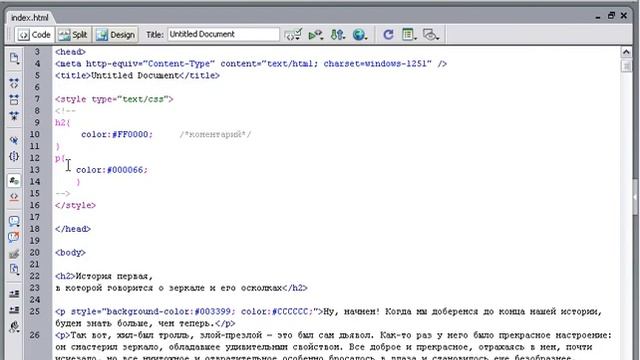Click the right panel collapse arrow
This screenshot has width=640, height=360.
[x=636, y=197]
